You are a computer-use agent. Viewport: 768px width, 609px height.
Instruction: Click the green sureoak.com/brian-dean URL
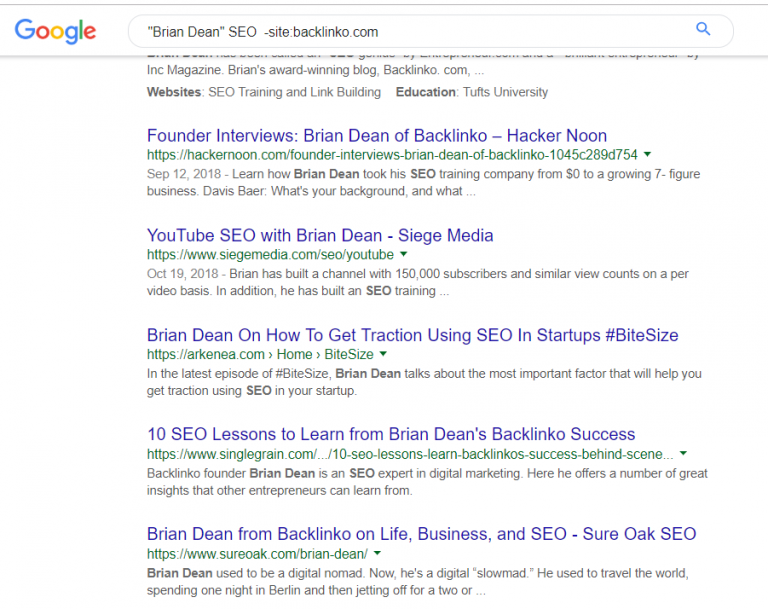click(x=257, y=553)
